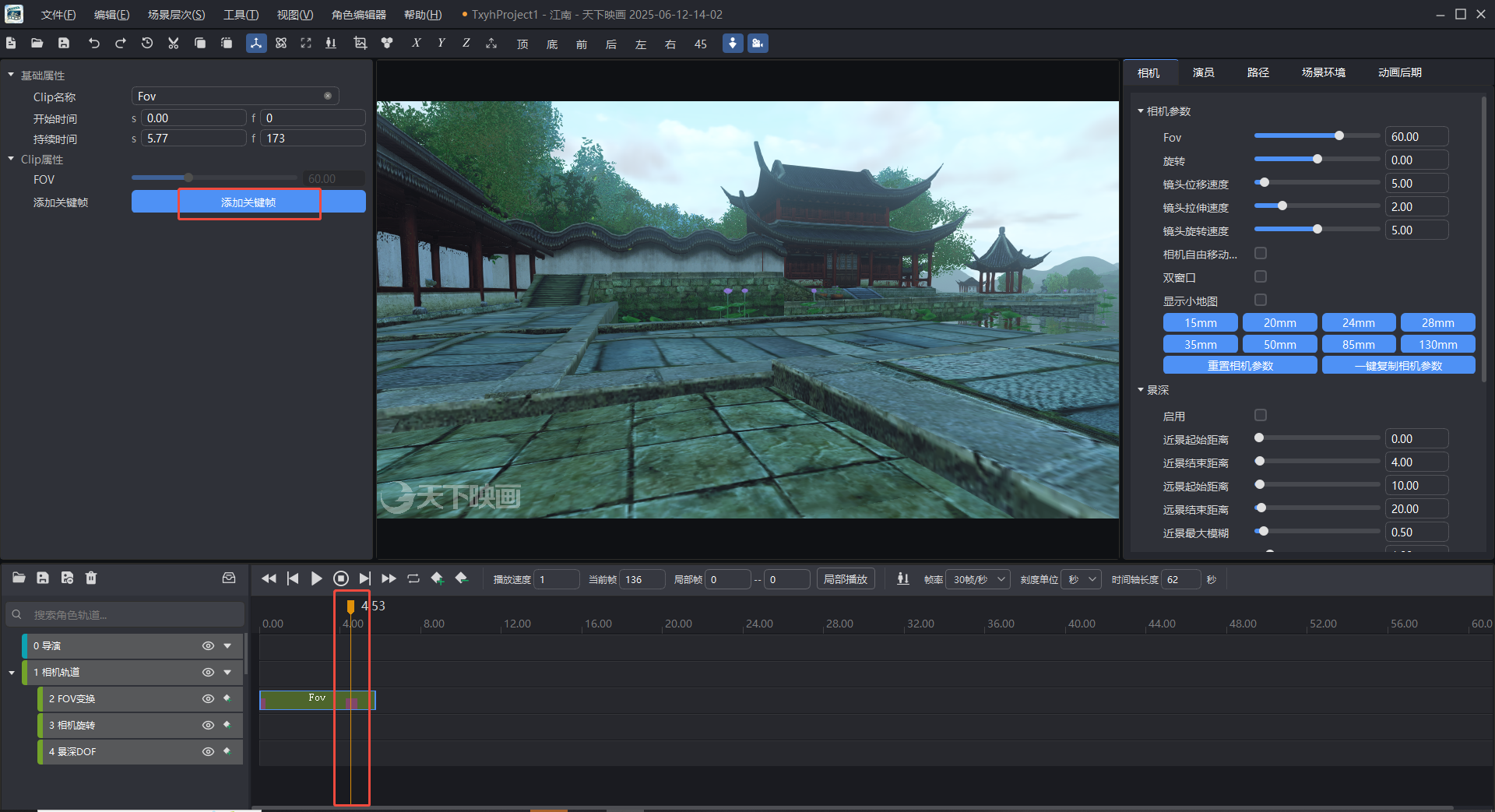Open the 刻度单位 秒 dropdown
This screenshot has width=1495, height=812.
tap(1082, 579)
